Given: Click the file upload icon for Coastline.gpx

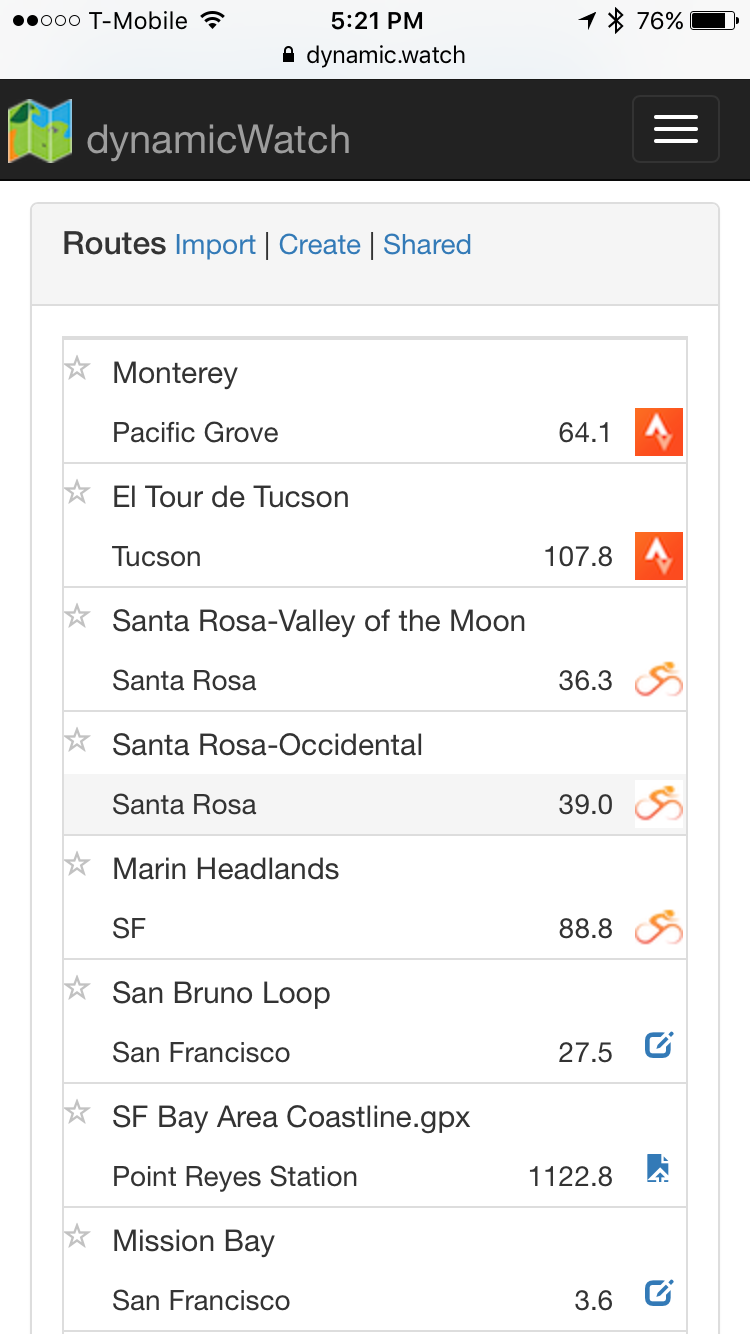Looking at the screenshot, I should 658,1169.
